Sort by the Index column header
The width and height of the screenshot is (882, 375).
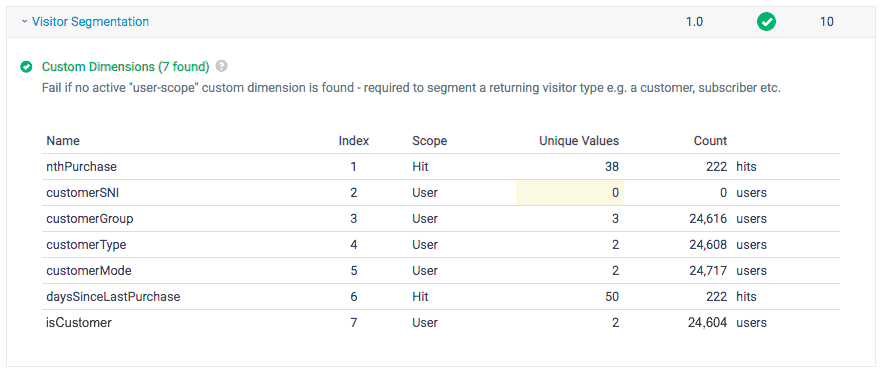[x=354, y=141]
